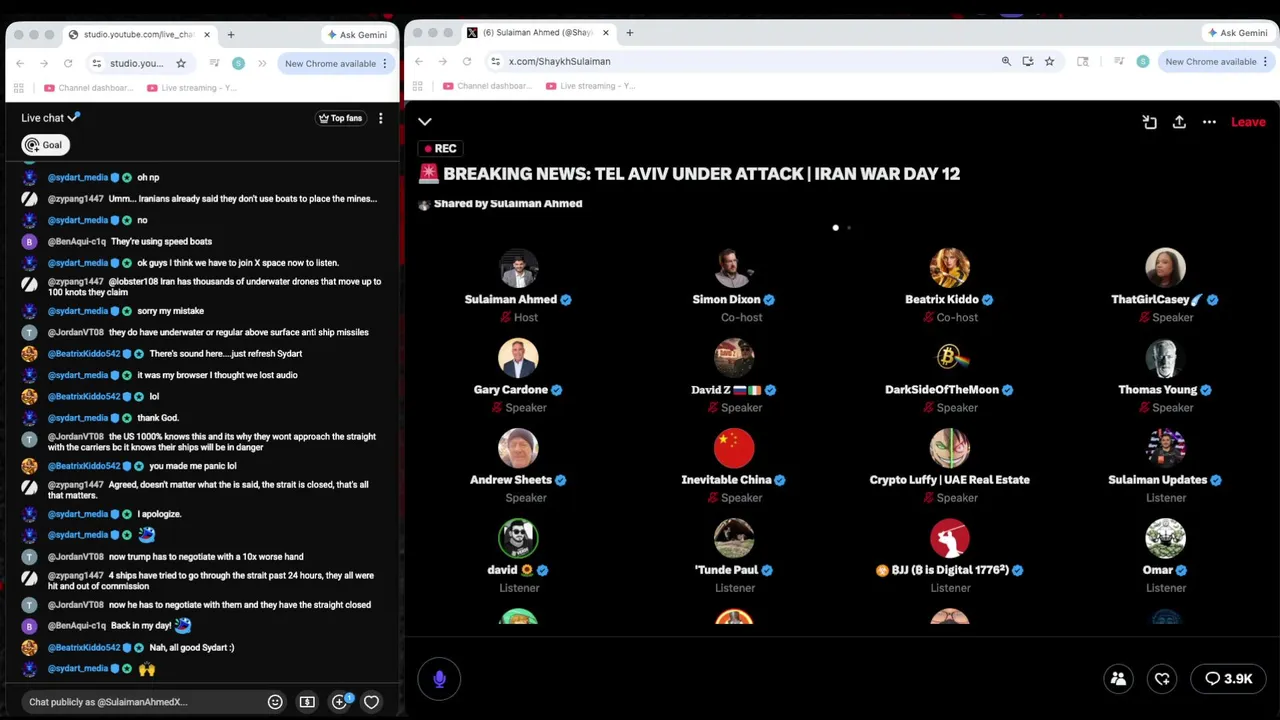This screenshot has height=720, width=1280.
Task: Click Ask Gemini in YouTube Studio window
Action: 357,34
